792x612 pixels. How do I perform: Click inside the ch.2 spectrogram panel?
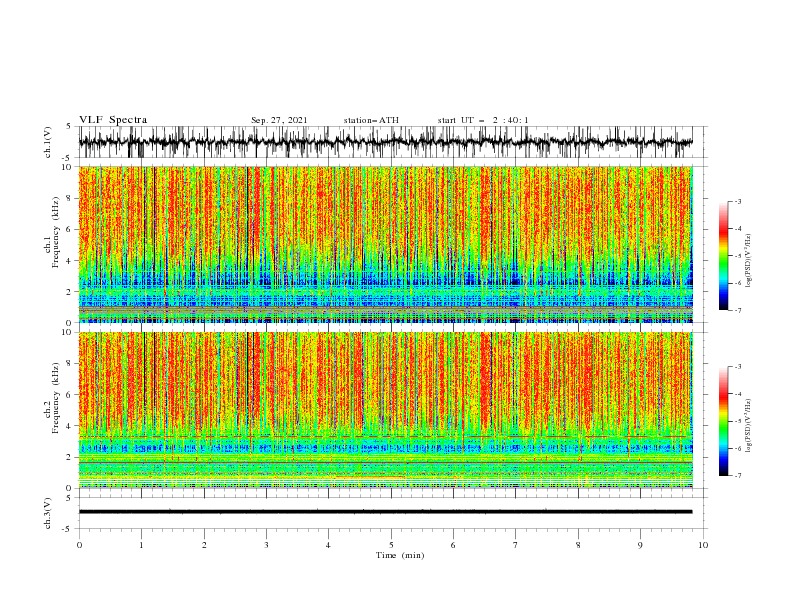pyautogui.click(x=385, y=410)
